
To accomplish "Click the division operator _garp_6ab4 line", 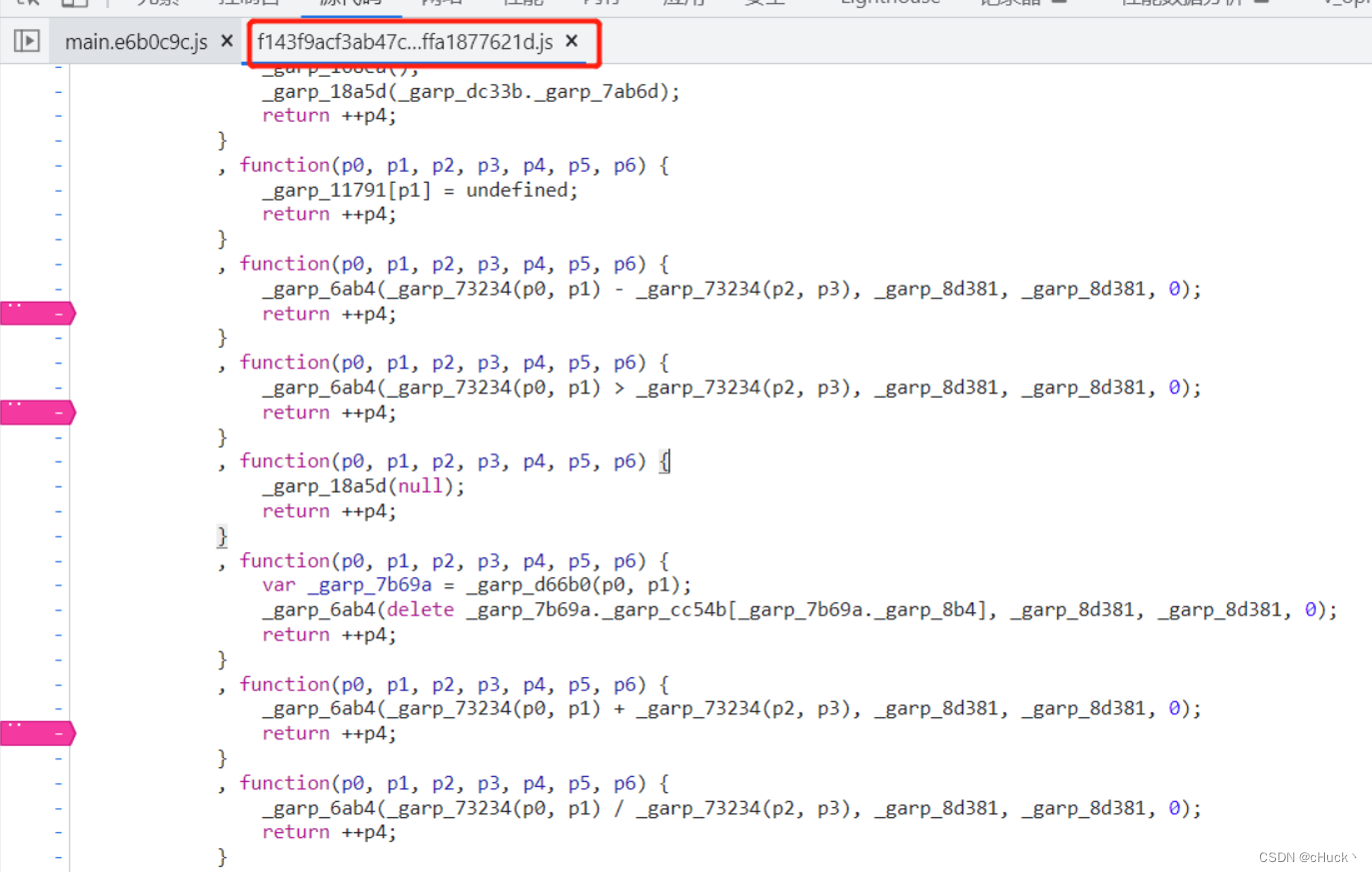I will tap(731, 808).
